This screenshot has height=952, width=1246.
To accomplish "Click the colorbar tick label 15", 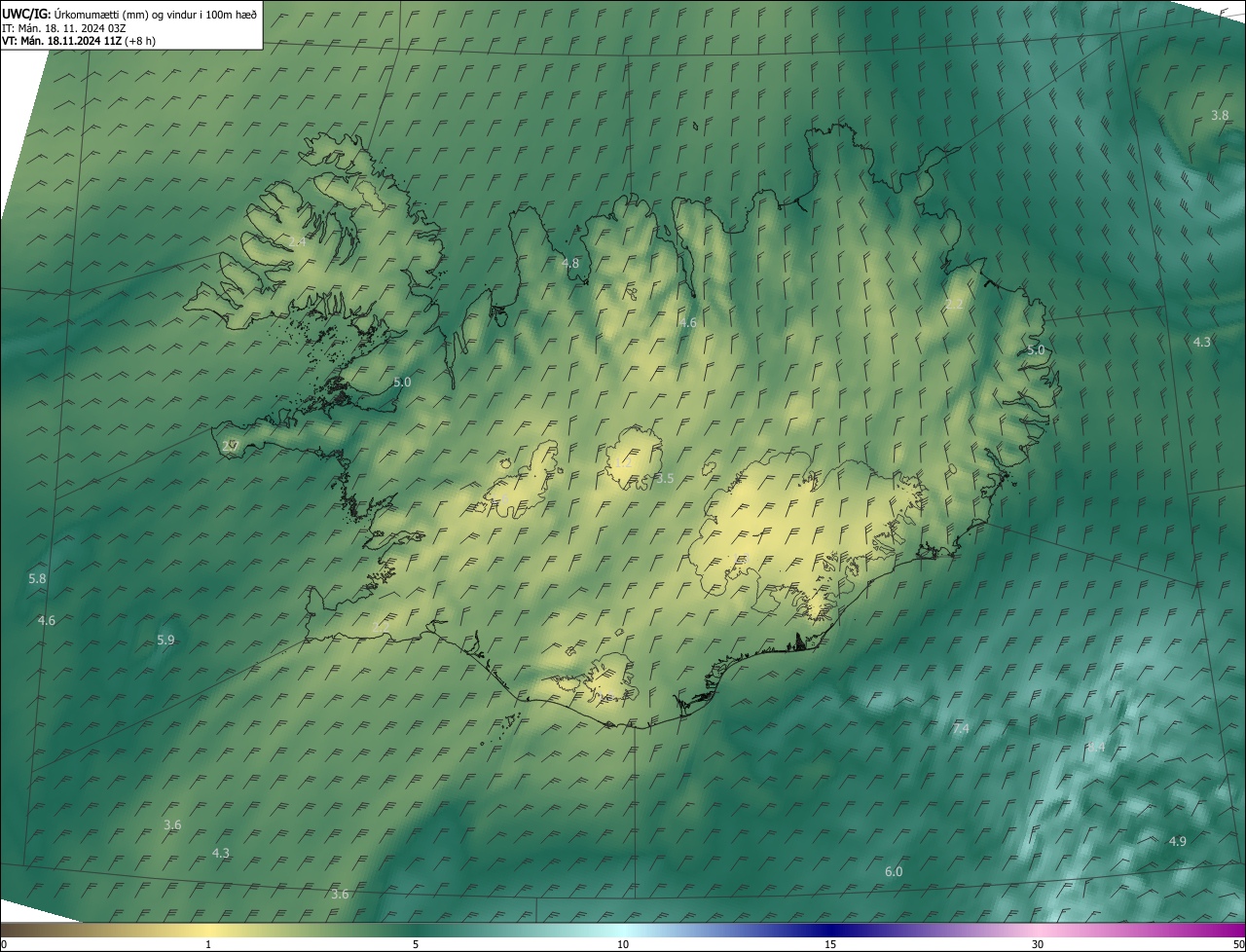I will (x=830, y=944).
